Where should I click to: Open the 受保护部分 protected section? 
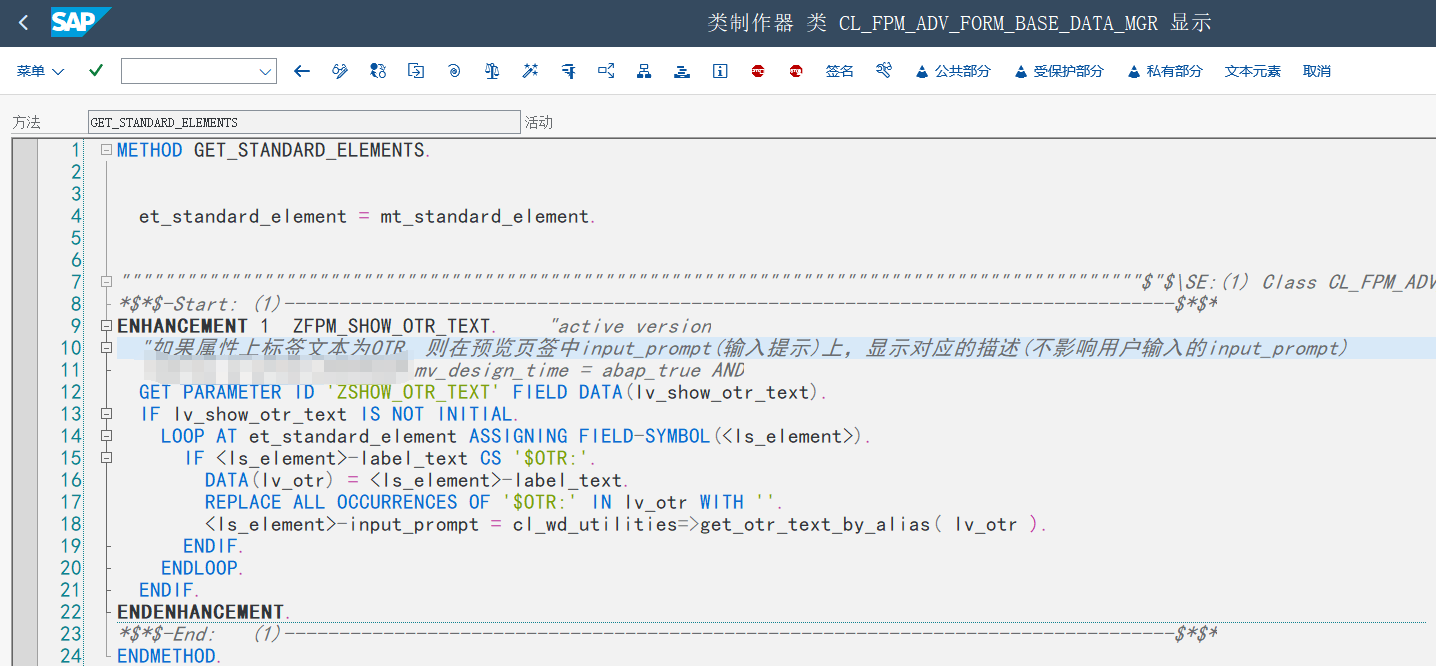[1059, 71]
